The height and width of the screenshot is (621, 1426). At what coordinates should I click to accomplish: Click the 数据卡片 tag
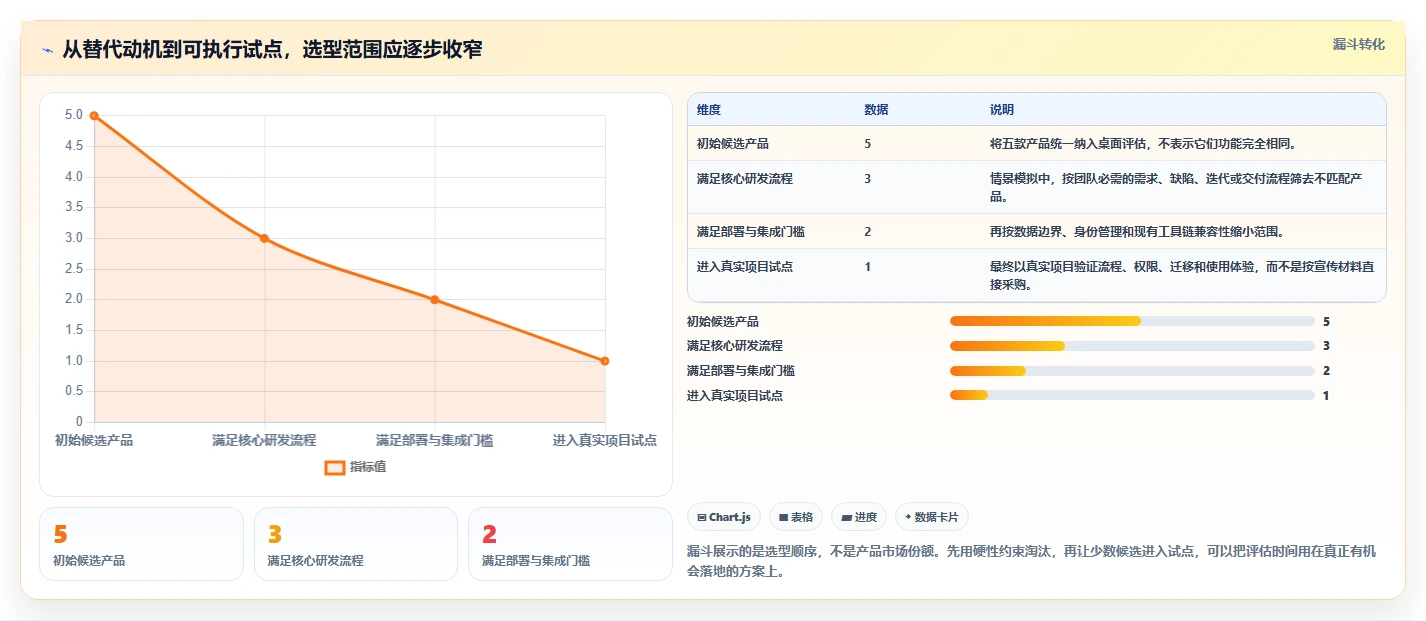pos(932,517)
